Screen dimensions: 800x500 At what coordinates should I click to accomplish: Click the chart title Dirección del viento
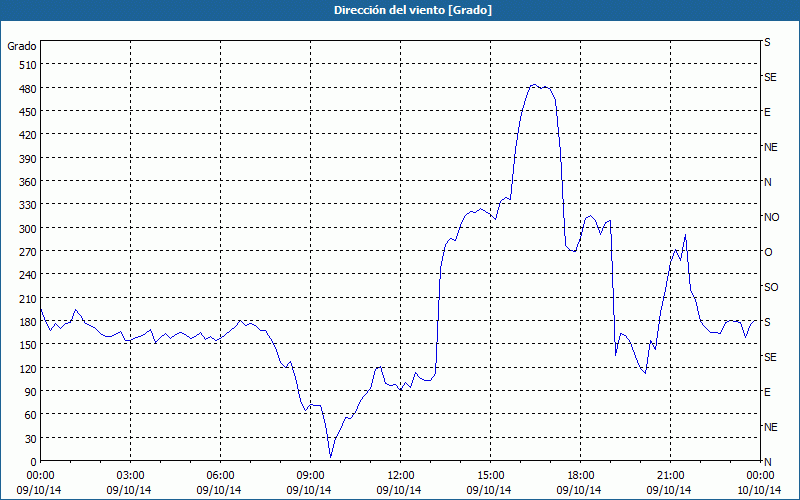tap(399, 10)
